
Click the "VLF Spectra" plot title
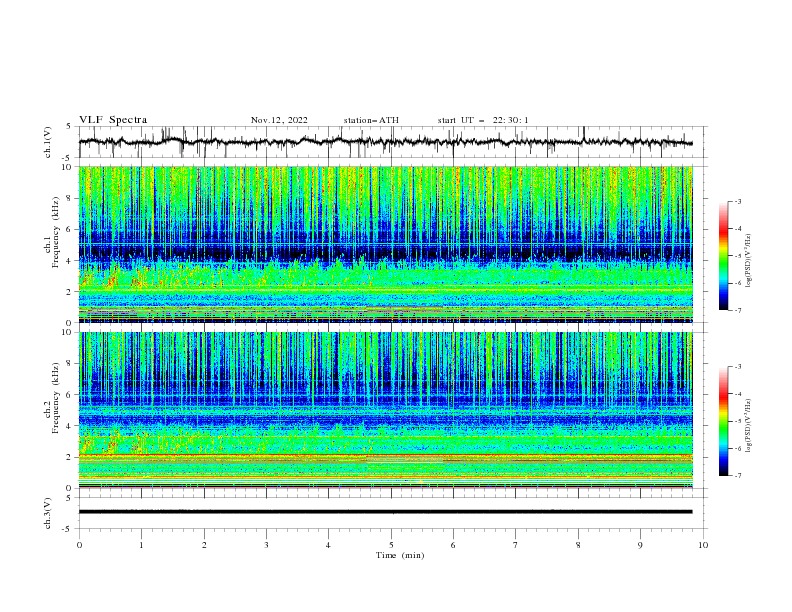click(113, 120)
